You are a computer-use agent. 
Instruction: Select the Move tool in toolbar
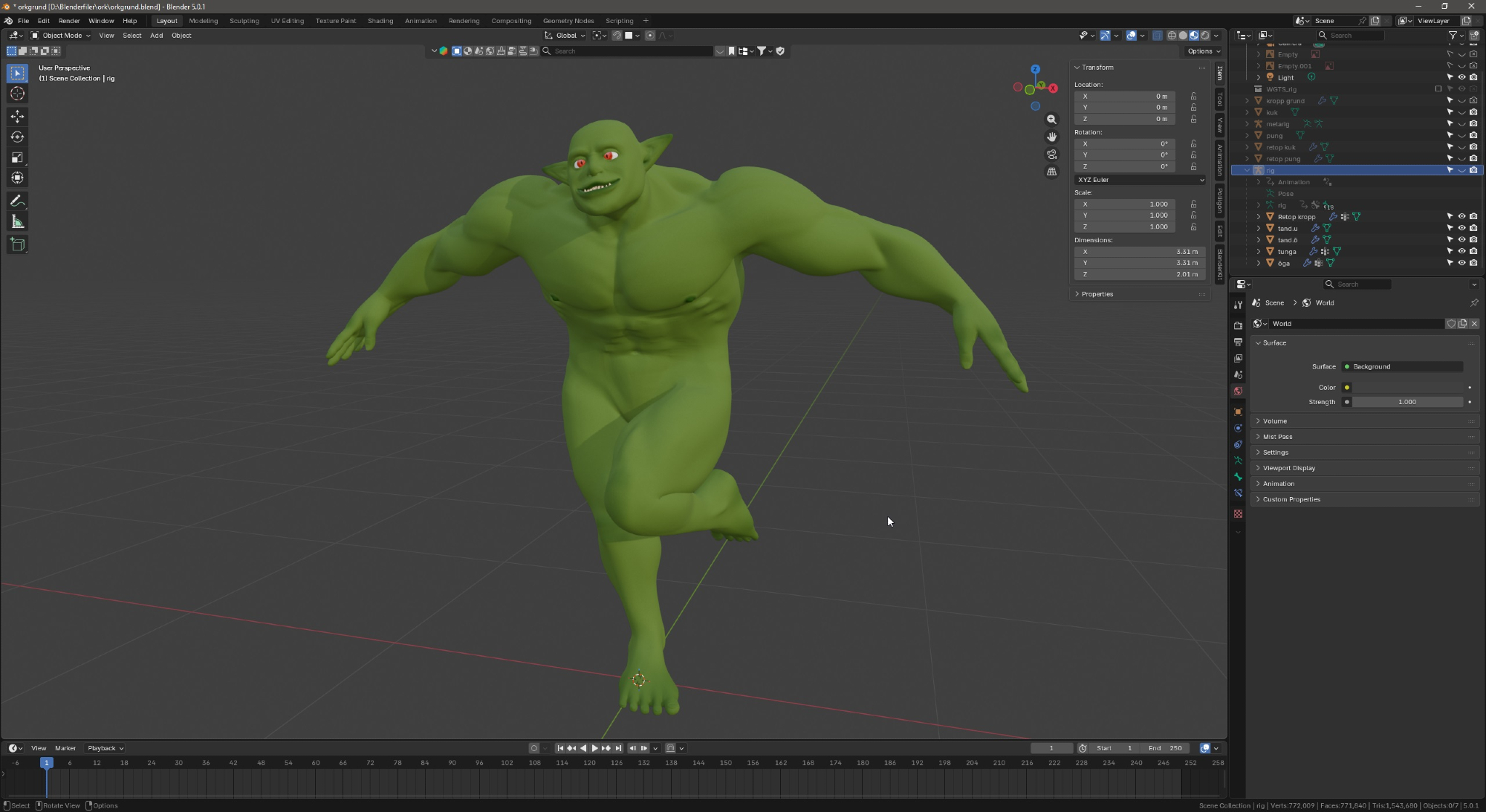coord(17,117)
